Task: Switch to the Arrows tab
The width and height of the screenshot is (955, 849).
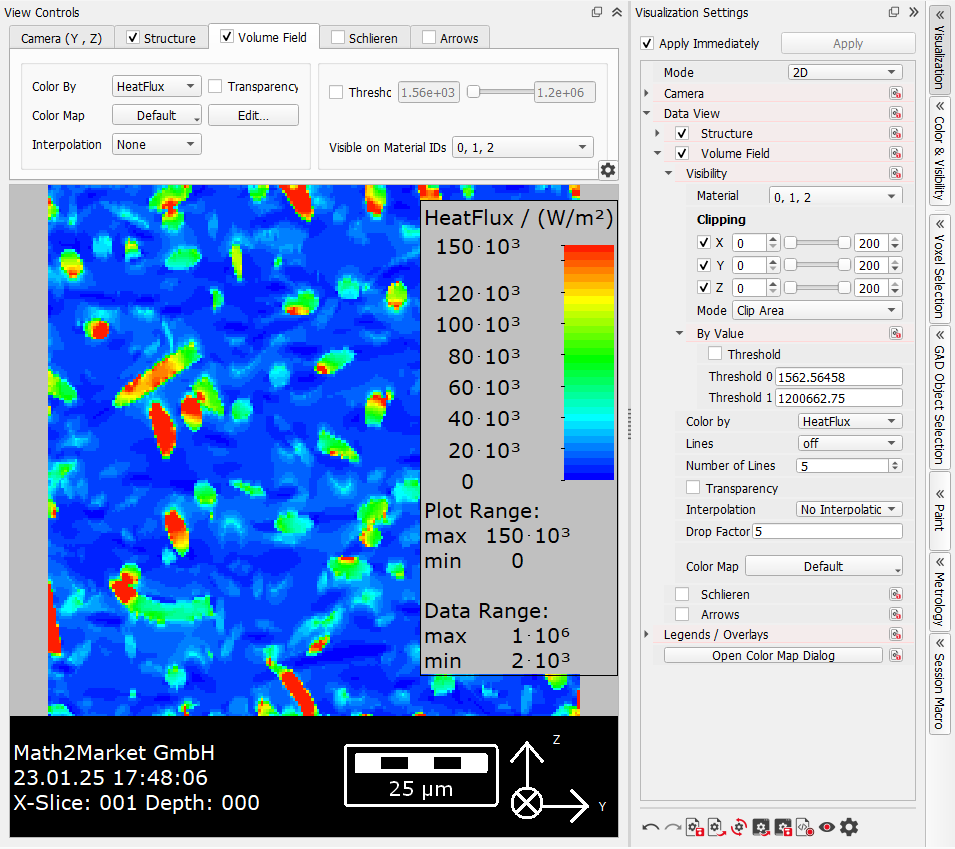Action: pos(450,38)
